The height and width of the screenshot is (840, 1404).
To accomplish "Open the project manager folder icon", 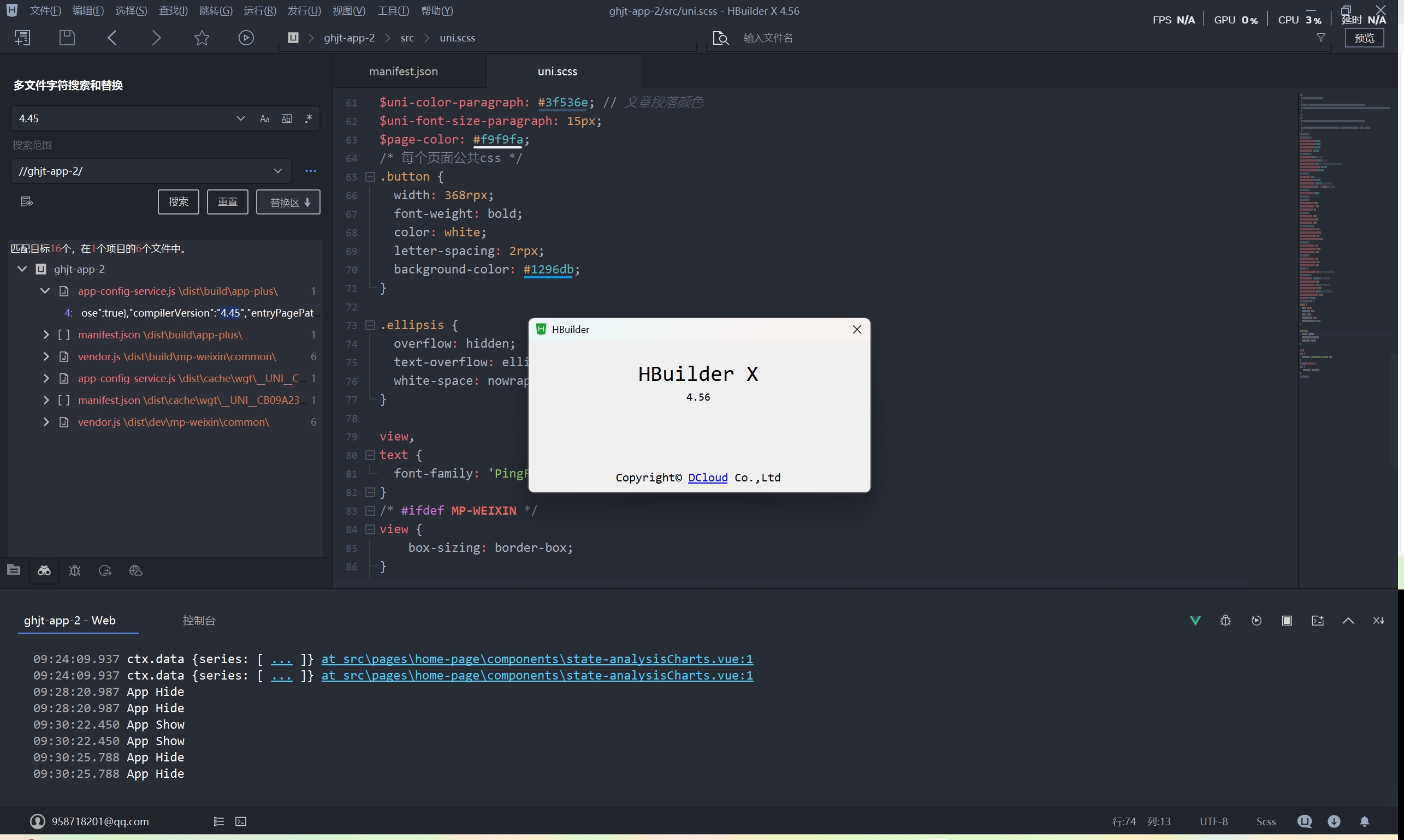I will click(14, 570).
